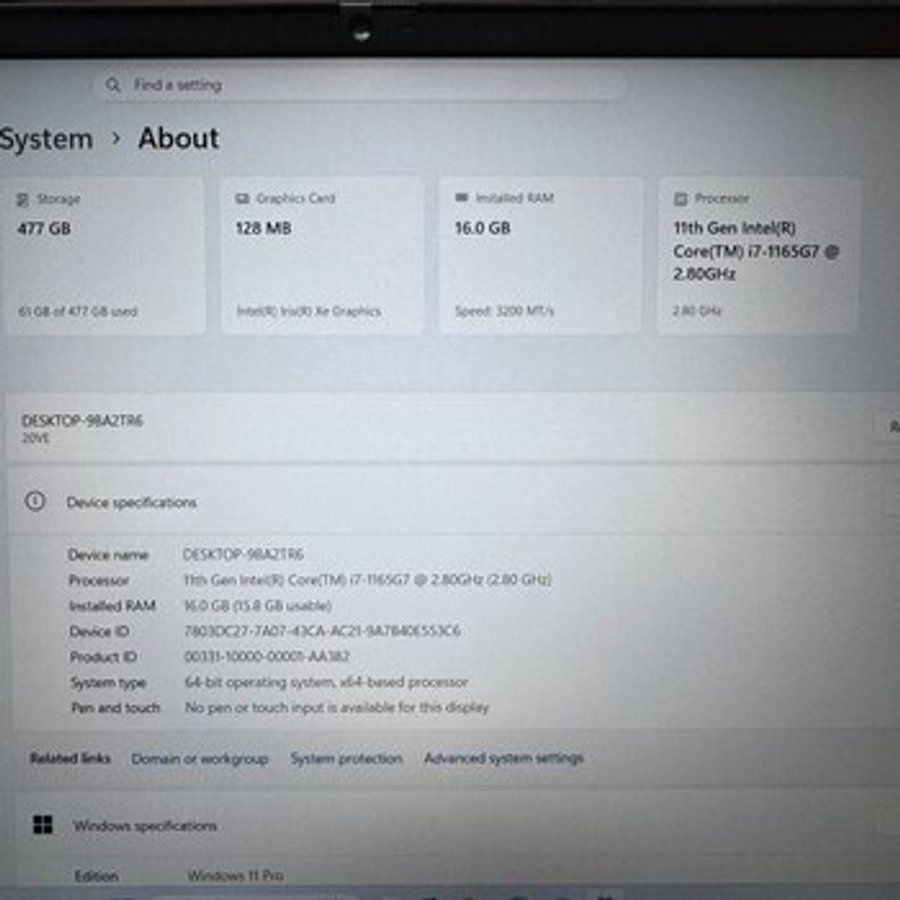The image size is (900, 900).
Task: Click the Device specifications info icon
Action: point(35,501)
